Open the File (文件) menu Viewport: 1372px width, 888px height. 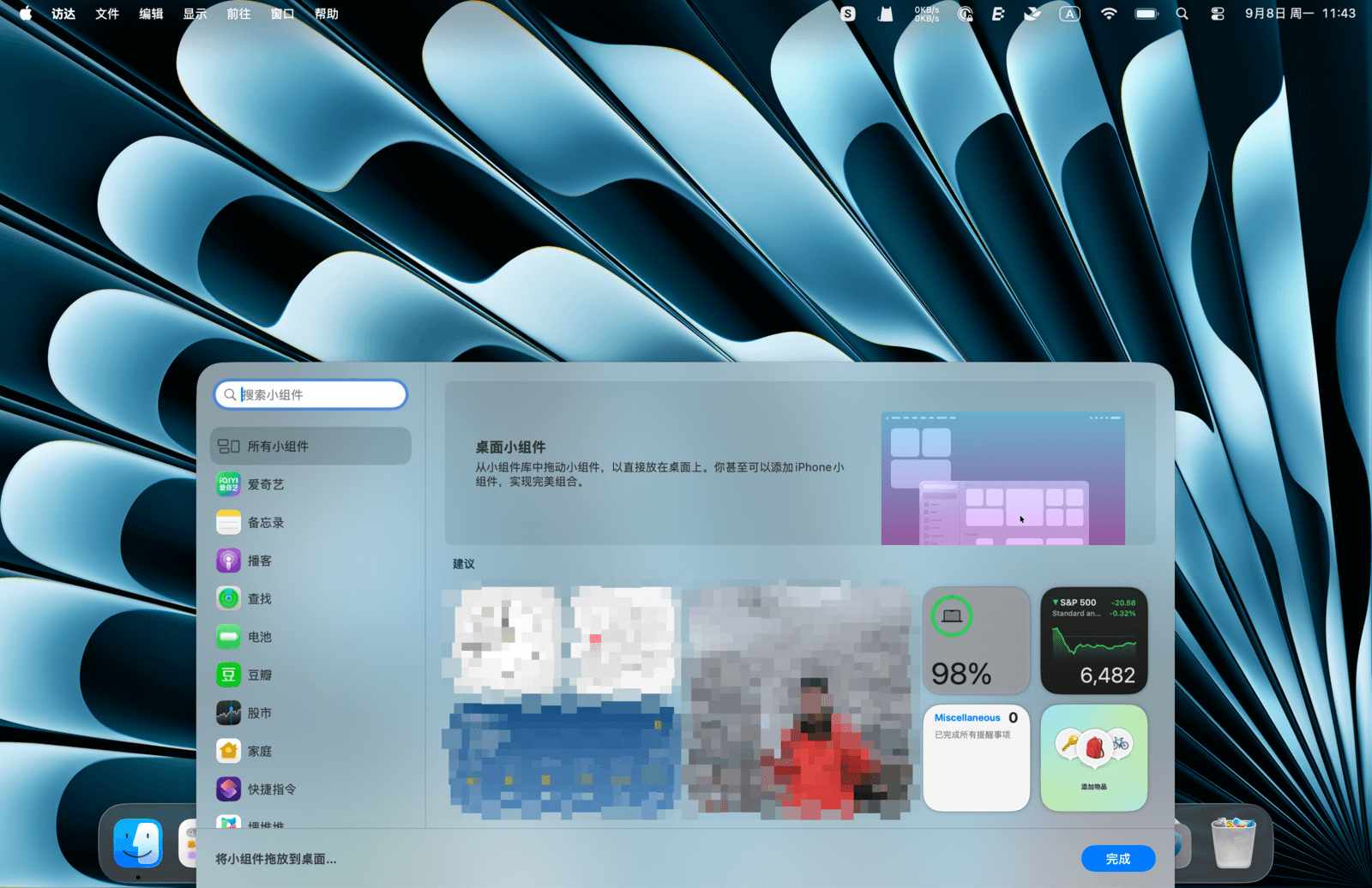pos(107,14)
